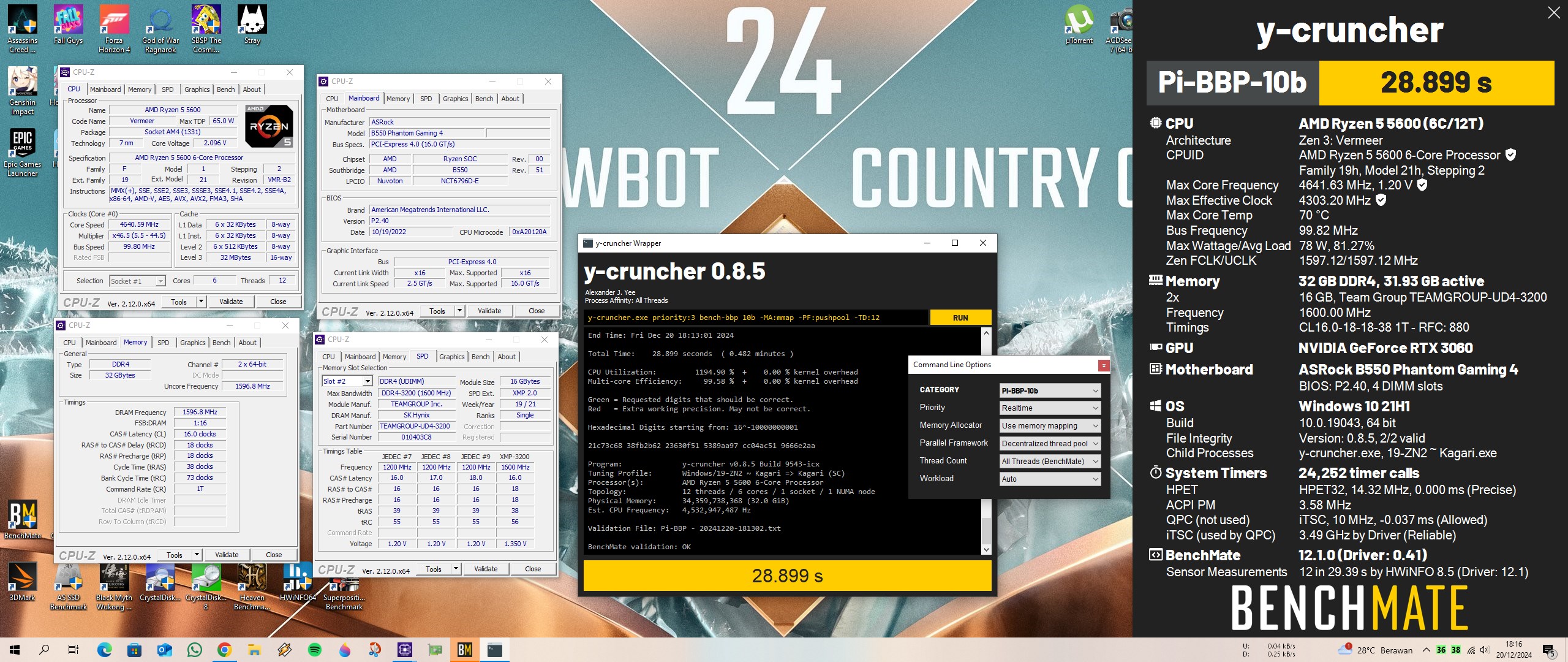Open the Microsoft Store taskbar icon
Image resolution: width=1568 pixels, height=662 pixels.
coord(134,650)
